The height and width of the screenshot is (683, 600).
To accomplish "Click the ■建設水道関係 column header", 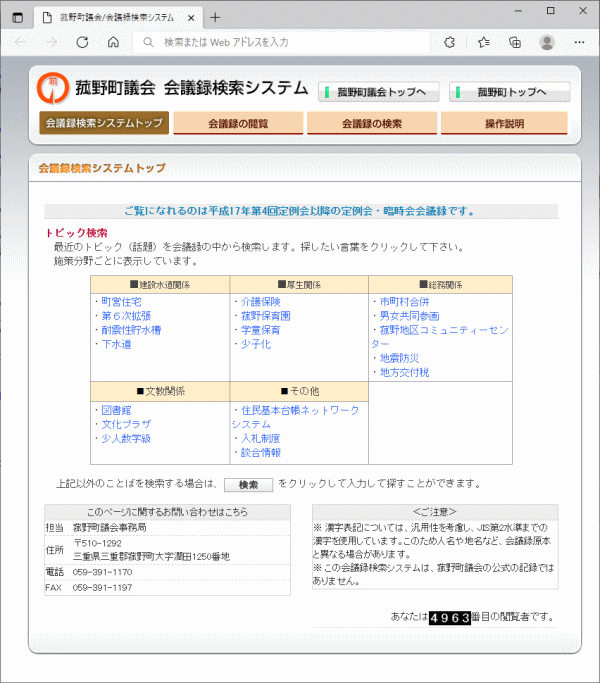I will (x=160, y=285).
